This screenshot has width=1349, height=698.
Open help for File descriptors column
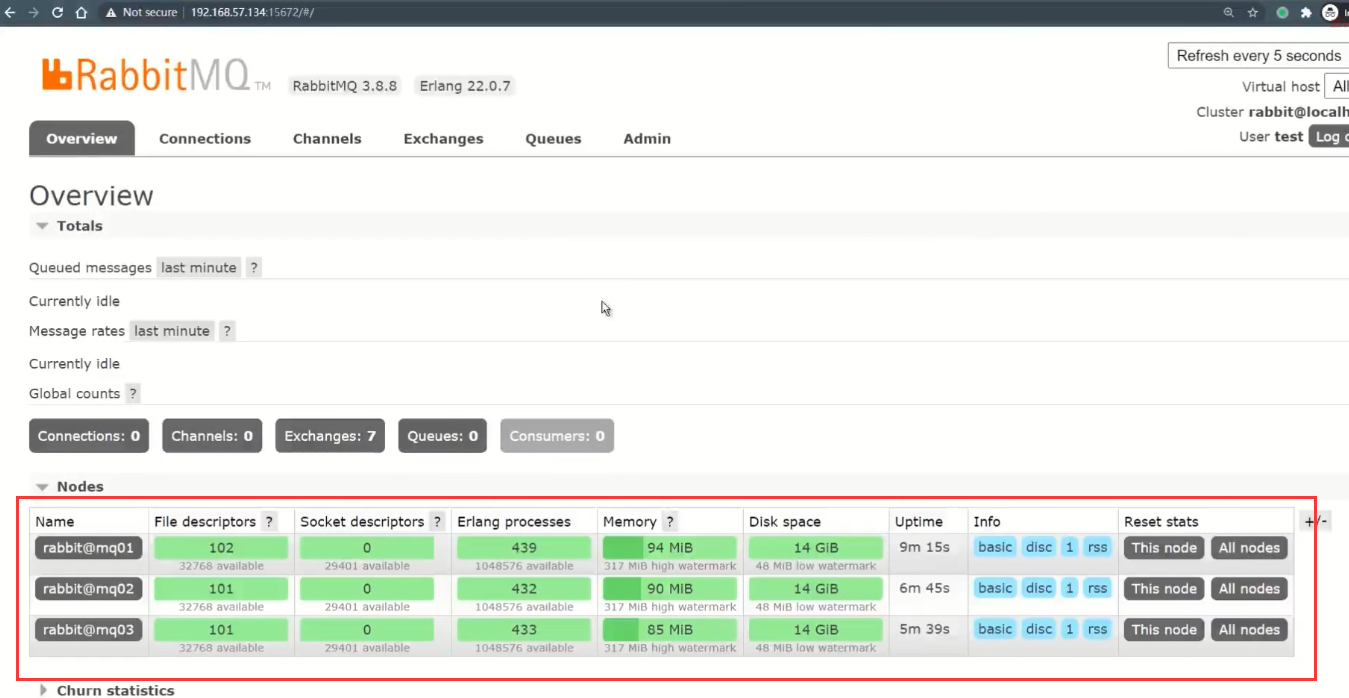coord(269,522)
